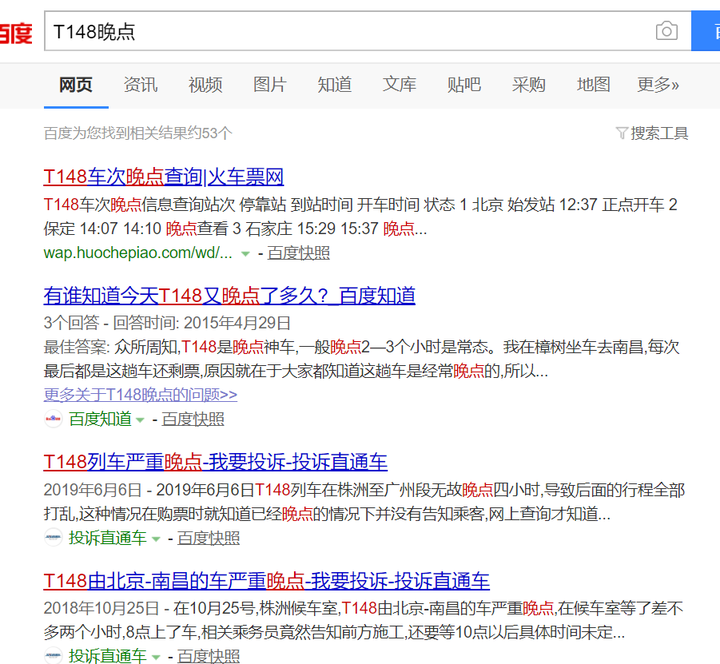The width and height of the screenshot is (720, 664).
Task: Click 投诉直通车 source under the 2019 result
Action: tap(108, 538)
